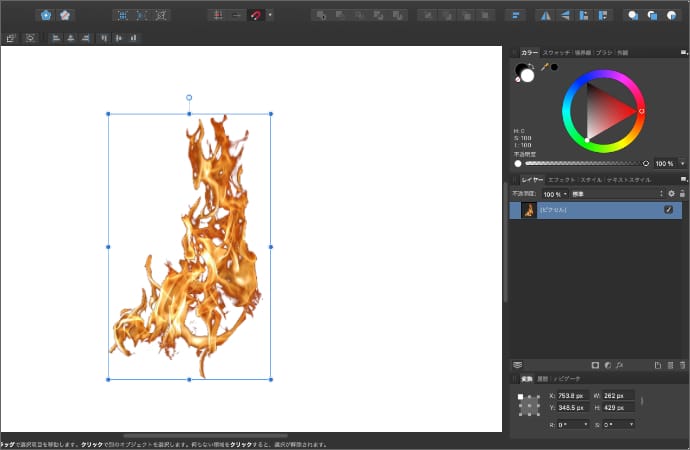Click the ナビゲータ panel tab label
The width and height of the screenshot is (690, 450).
[x=569, y=379]
